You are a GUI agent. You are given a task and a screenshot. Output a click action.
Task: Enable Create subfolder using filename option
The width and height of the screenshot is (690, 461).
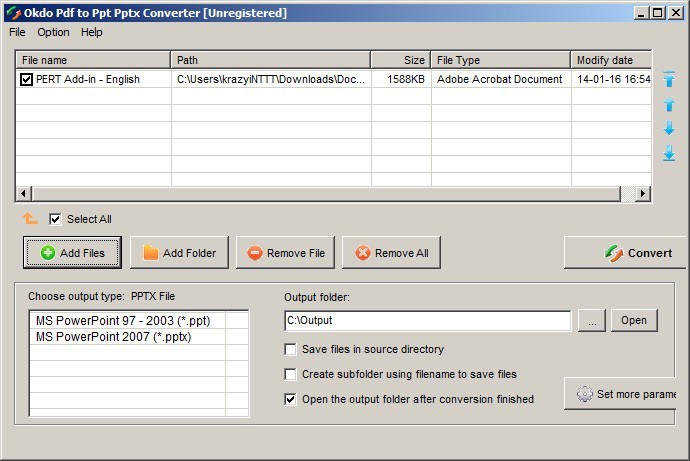click(x=290, y=374)
